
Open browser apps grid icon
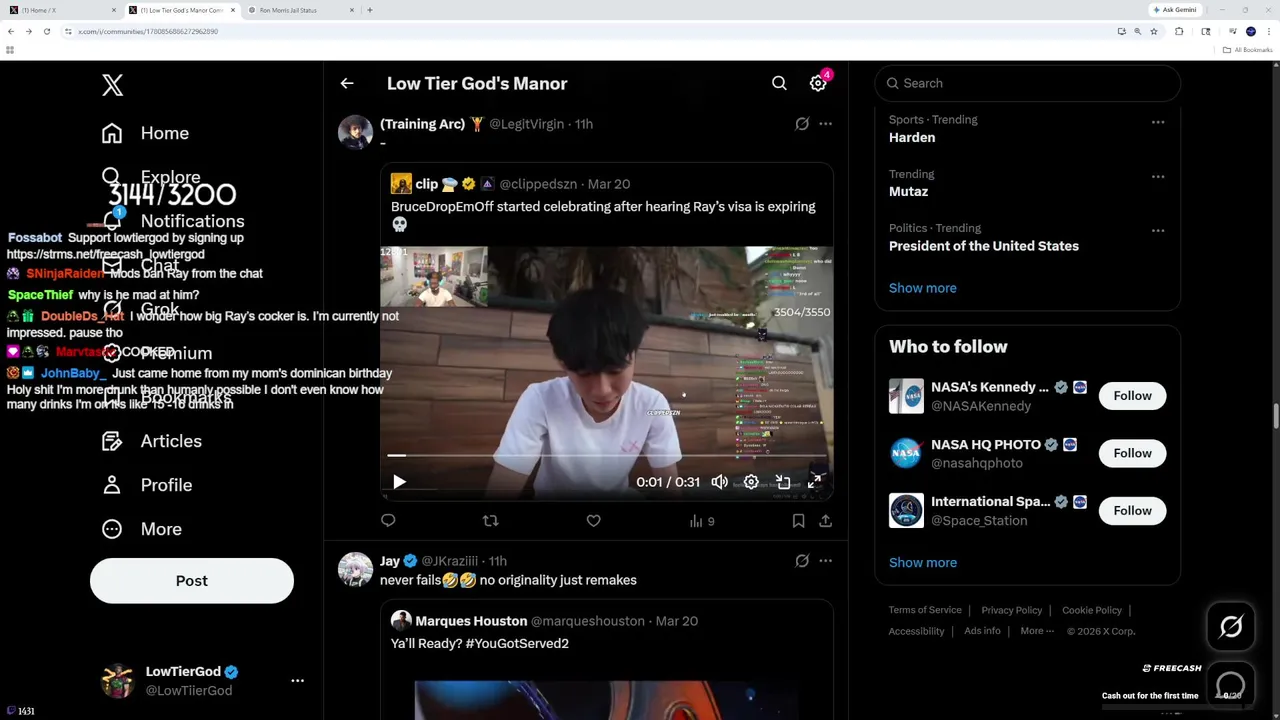[x=10, y=50]
